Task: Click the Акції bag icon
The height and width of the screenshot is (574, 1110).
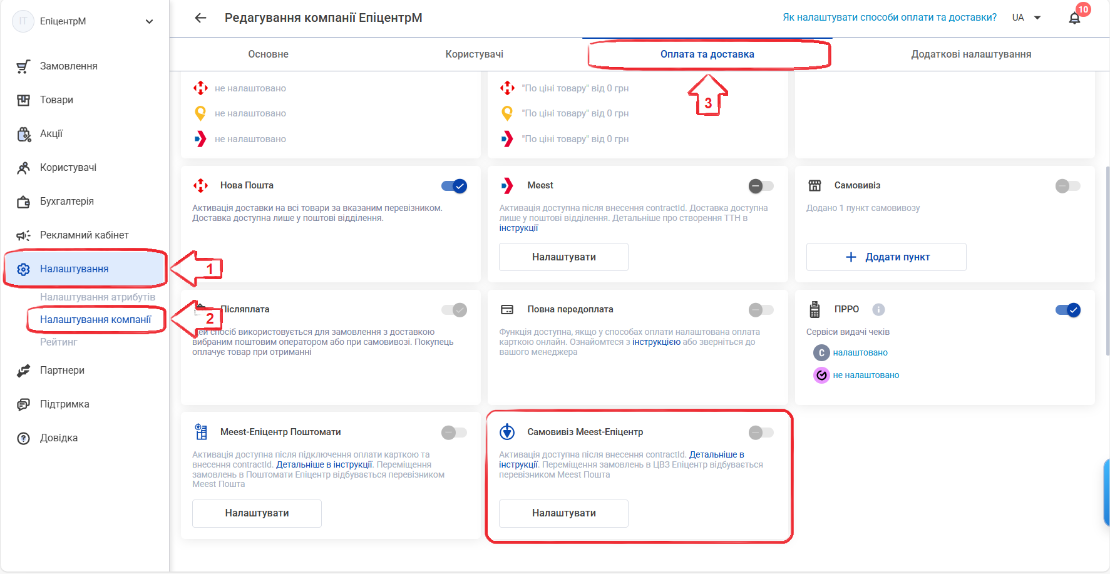Action: point(23,134)
